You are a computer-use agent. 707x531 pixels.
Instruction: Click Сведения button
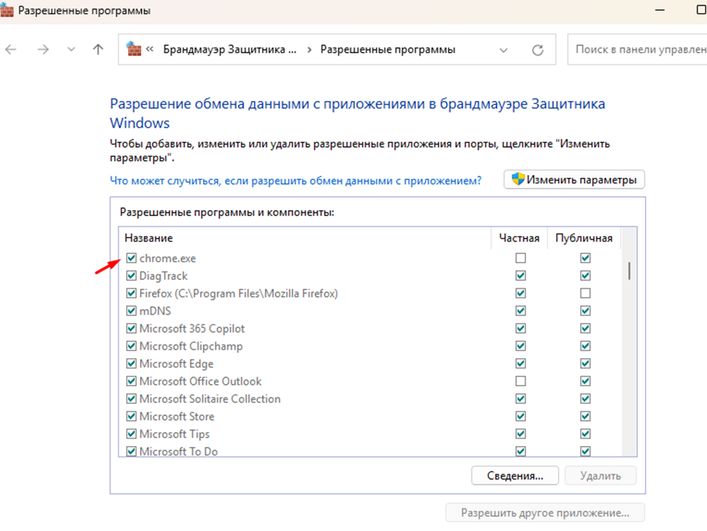pyautogui.click(x=515, y=476)
